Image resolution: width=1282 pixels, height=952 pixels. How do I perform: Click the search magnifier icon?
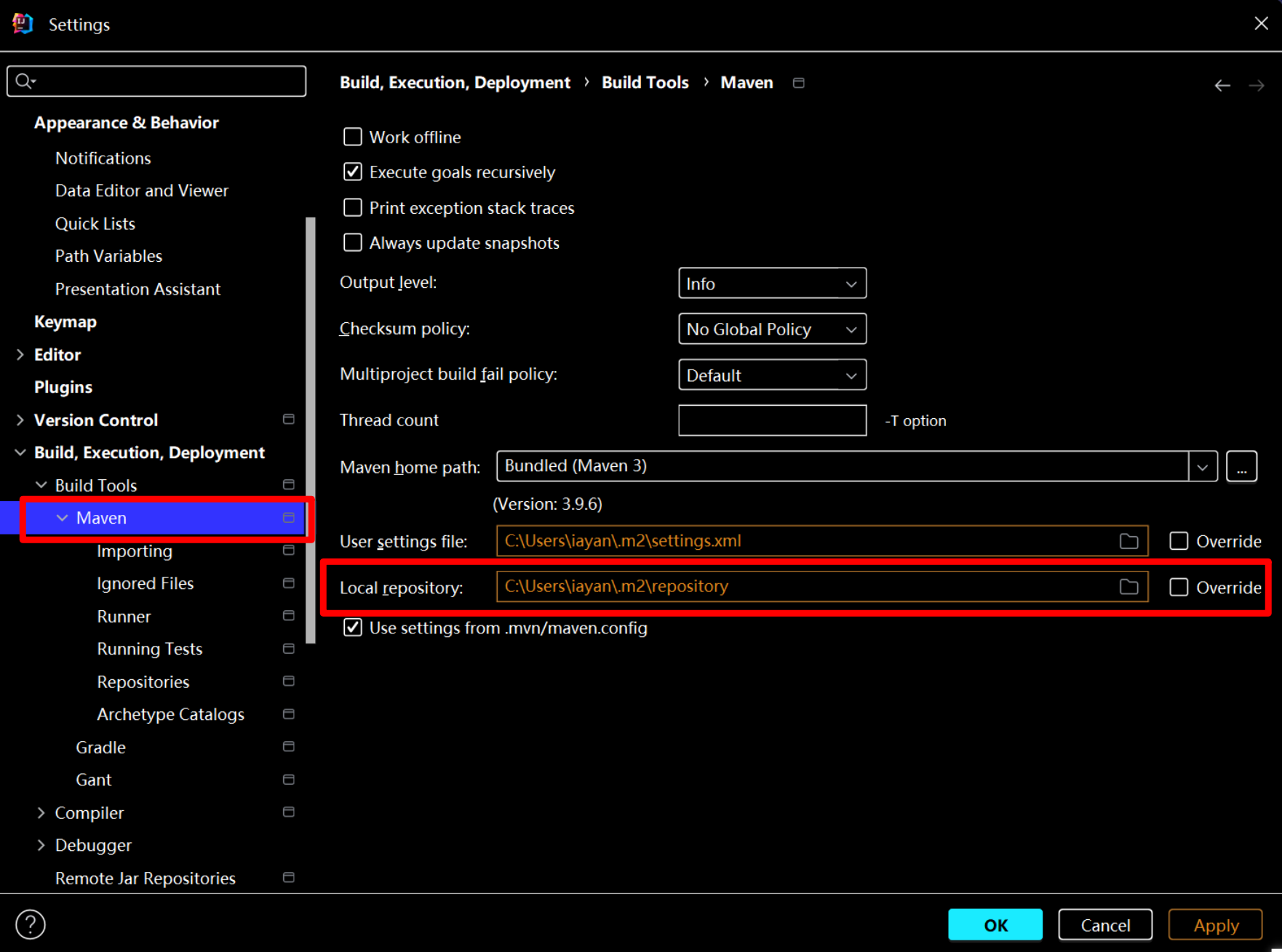click(x=24, y=81)
